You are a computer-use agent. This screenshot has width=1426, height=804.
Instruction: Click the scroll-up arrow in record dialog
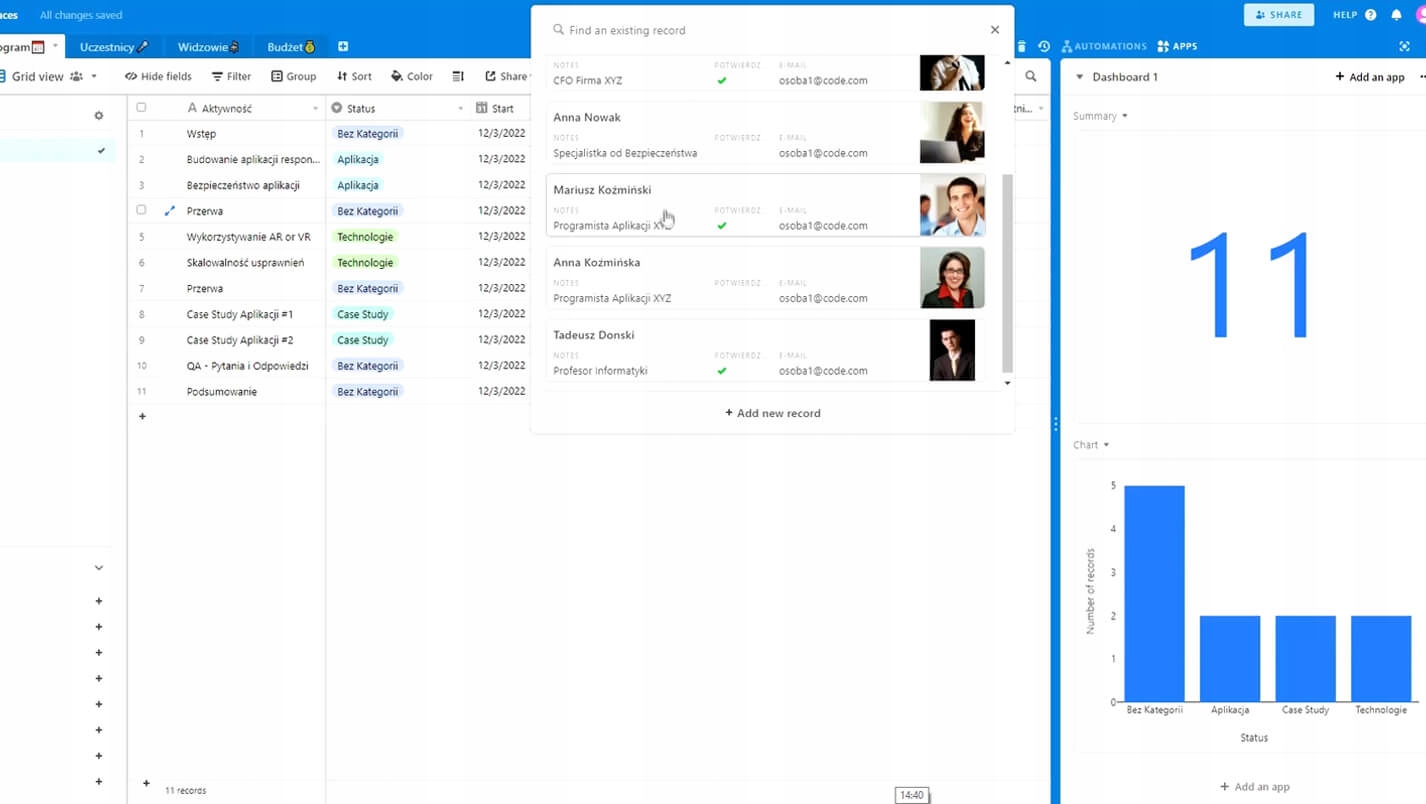coord(1007,63)
